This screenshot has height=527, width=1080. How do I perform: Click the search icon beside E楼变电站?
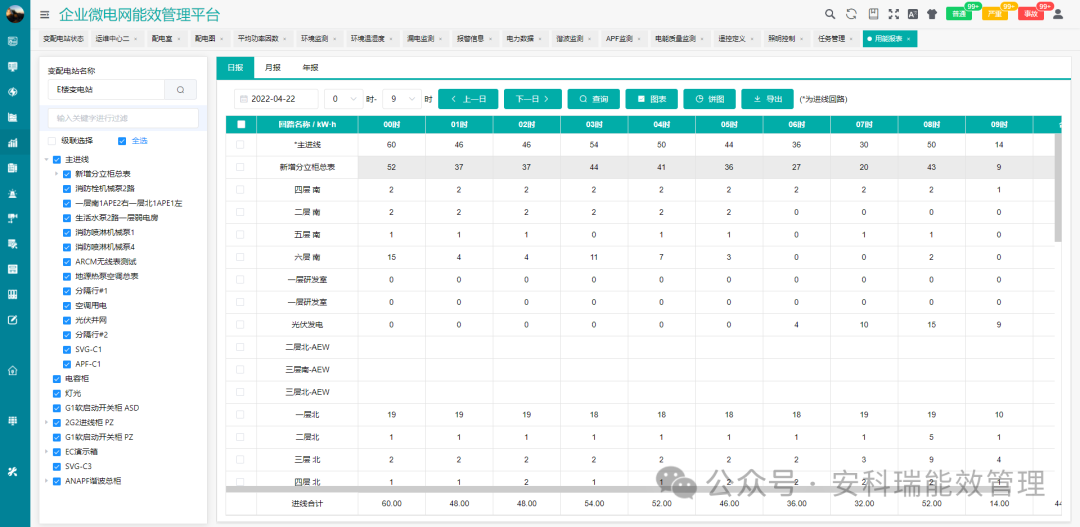click(180, 90)
